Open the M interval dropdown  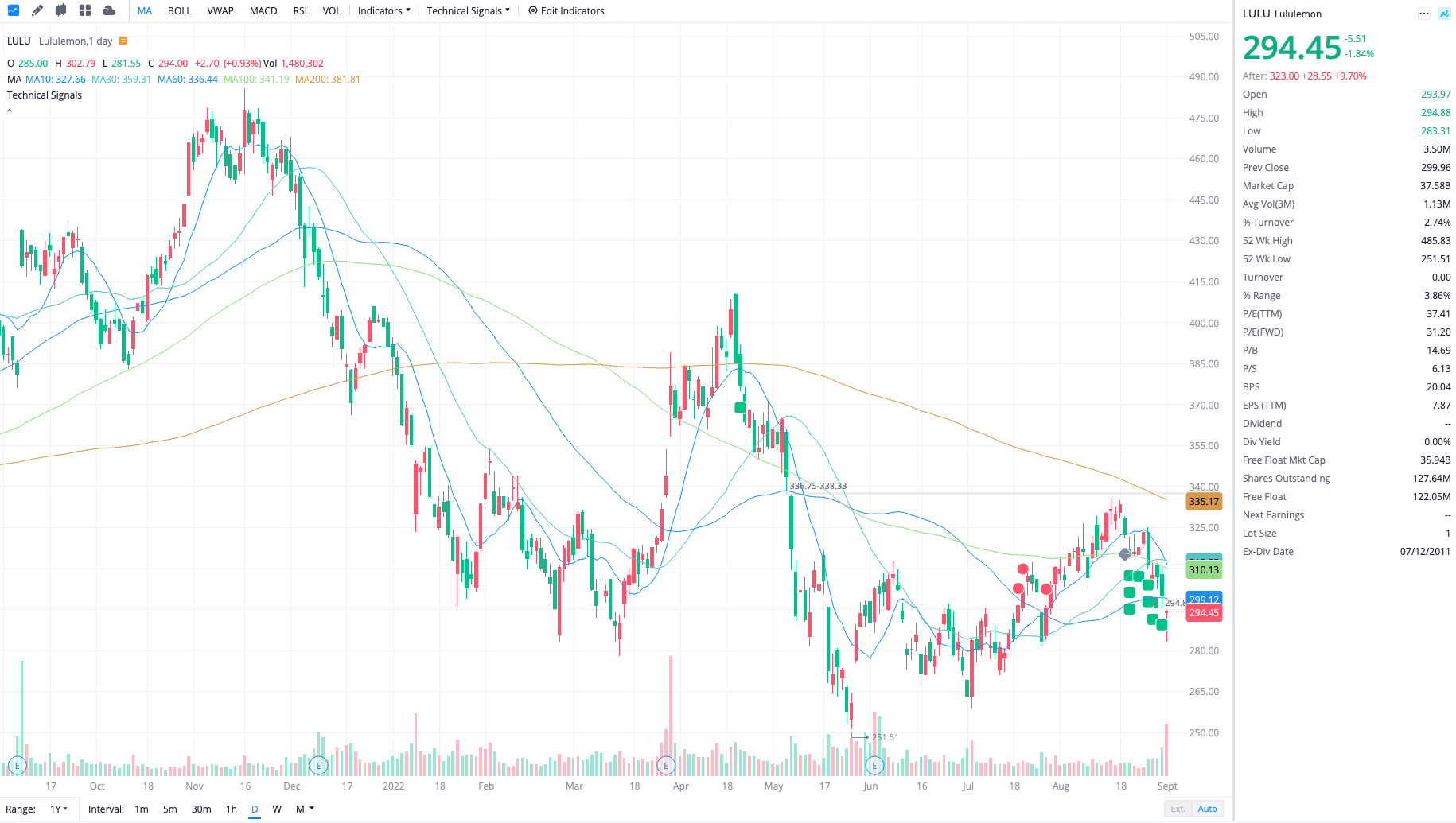click(305, 809)
